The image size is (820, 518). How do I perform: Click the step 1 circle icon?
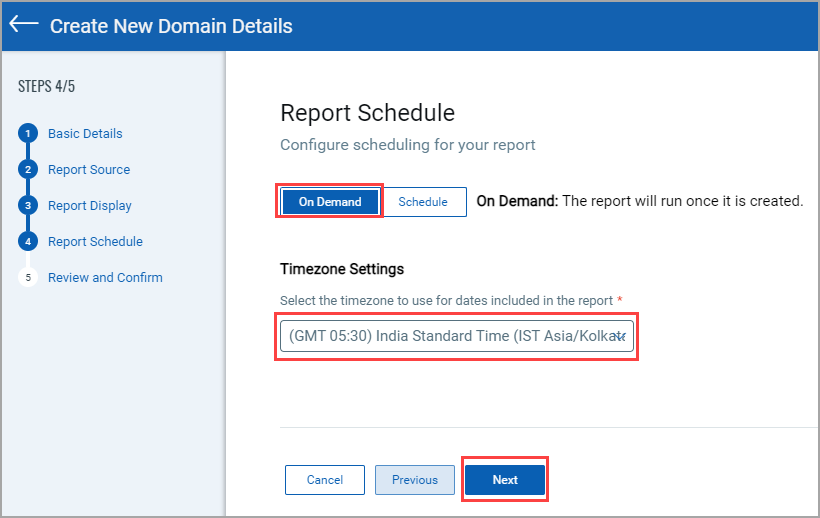pyautogui.click(x=28, y=134)
